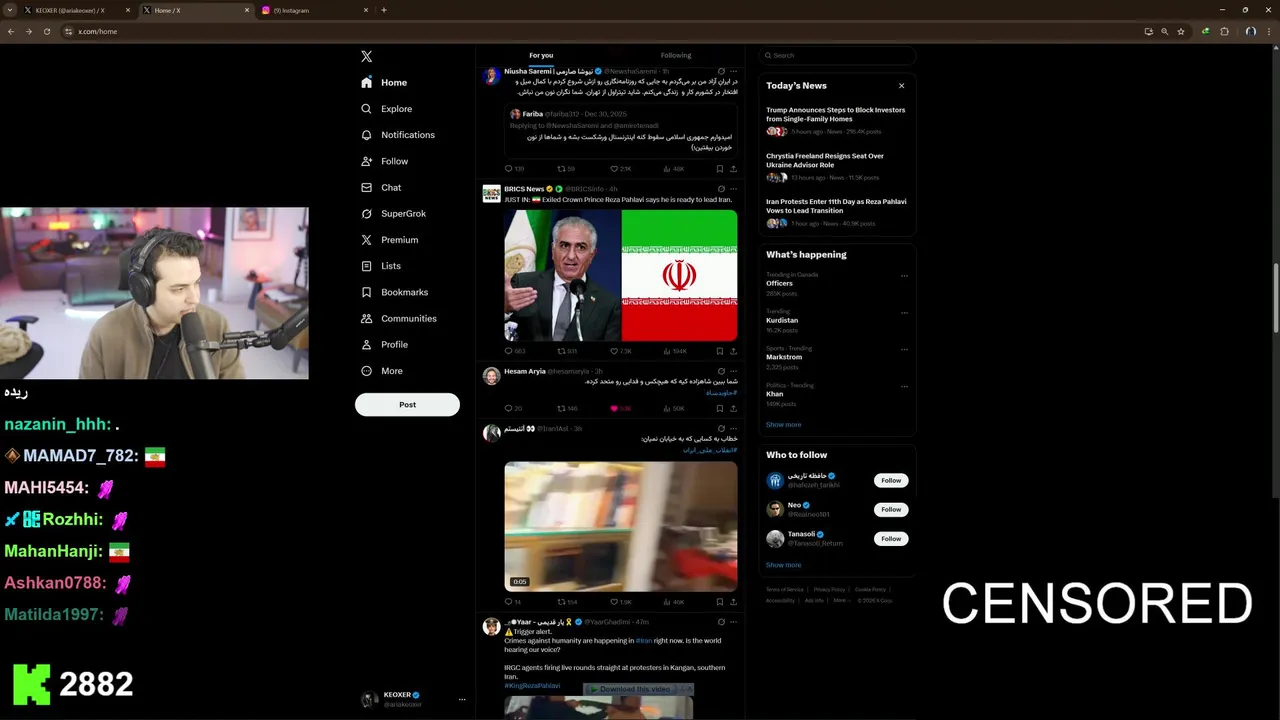1280x720 pixels.
Task: Open Lists from the sidebar
Action: tap(380, 266)
